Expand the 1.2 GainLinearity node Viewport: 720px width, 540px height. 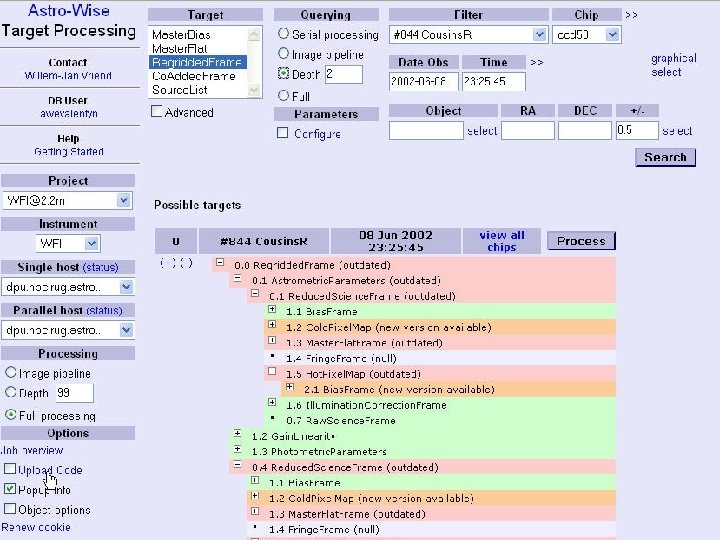point(237,433)
